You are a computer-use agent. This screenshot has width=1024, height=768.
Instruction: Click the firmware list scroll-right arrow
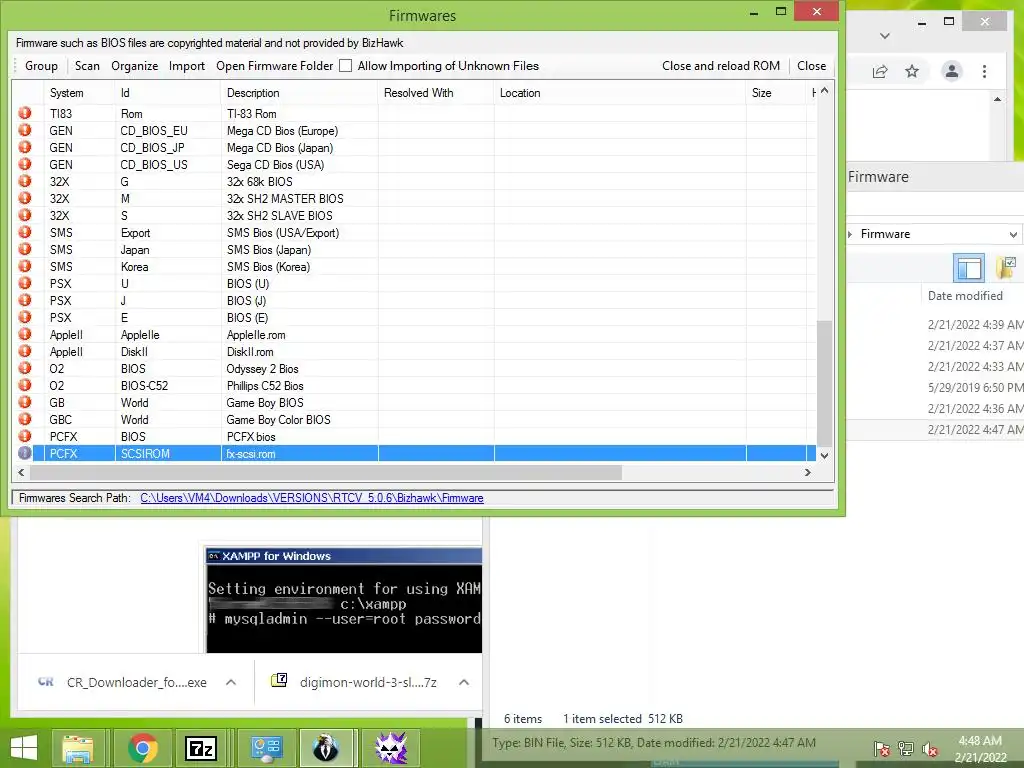[808, 472]
